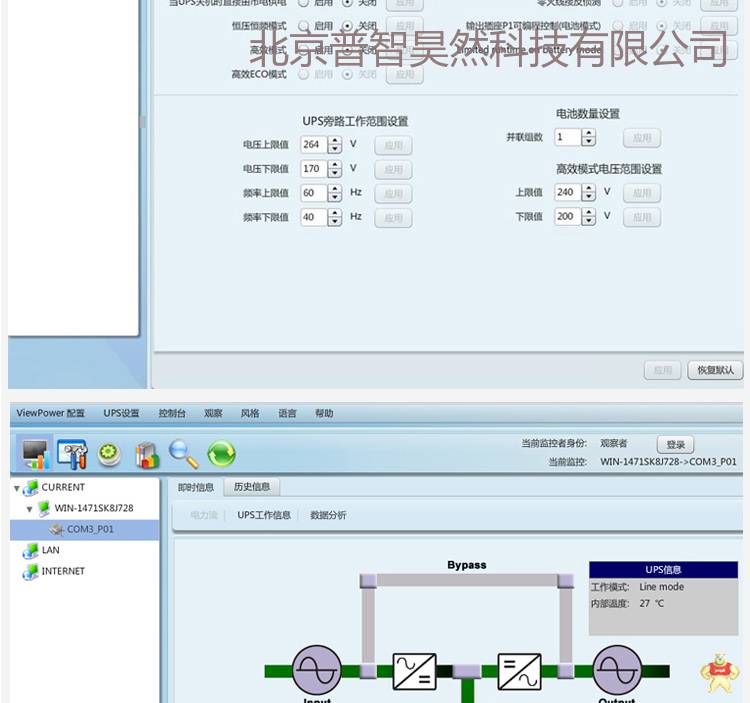Open the 风格 menu
This screenshot has height=703, width=750.
pyautogui.click(x=250, y=413)
